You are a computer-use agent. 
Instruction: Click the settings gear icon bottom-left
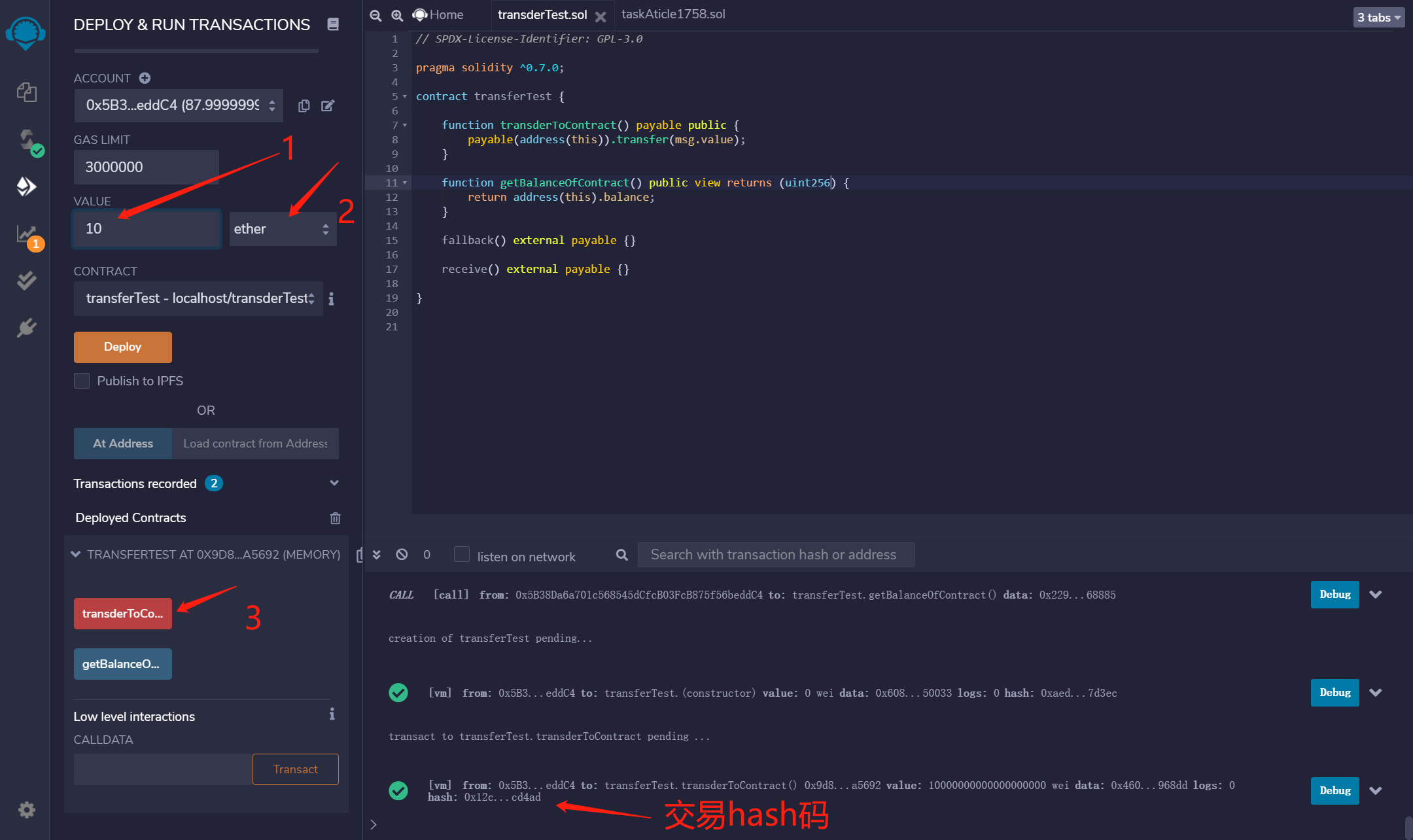tap(27, 811)
